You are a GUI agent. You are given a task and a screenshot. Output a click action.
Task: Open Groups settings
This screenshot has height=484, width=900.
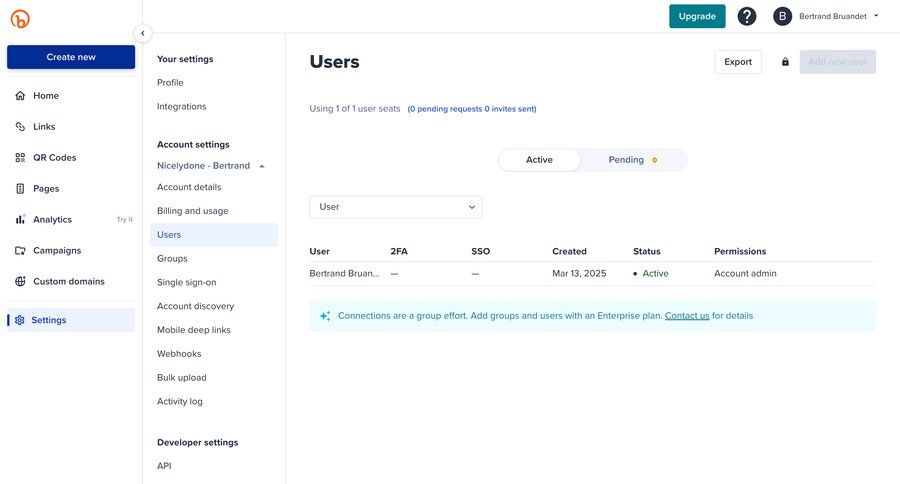click(172, 258)
